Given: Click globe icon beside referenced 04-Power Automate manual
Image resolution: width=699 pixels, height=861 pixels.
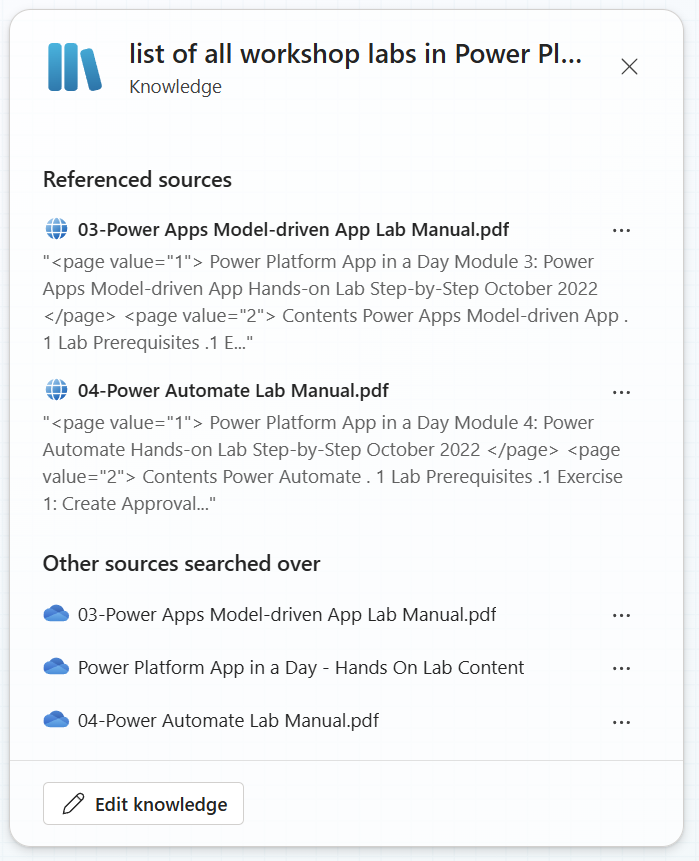Looking at the screenshot, I should (56, 390).
